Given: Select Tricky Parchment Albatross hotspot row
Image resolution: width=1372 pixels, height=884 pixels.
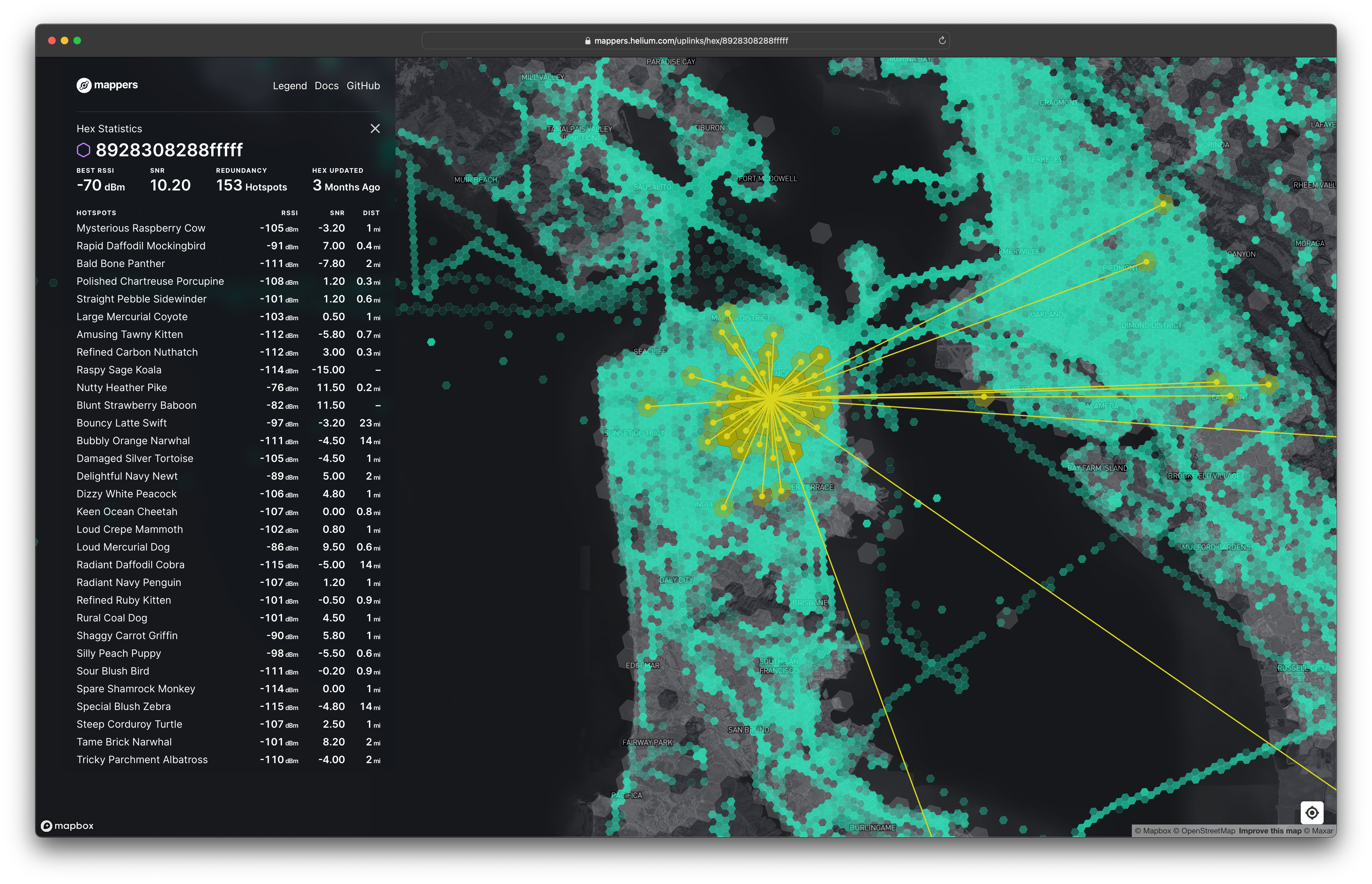Looking at the screenshot, I should point(142,760).
